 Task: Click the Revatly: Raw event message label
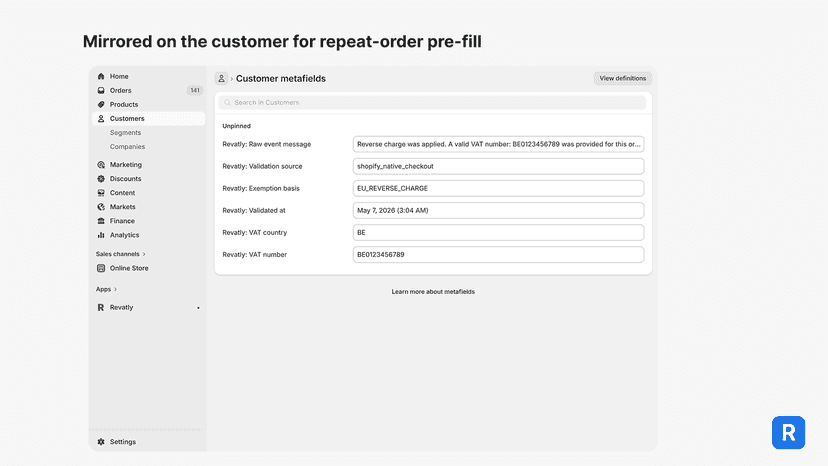coord(267,144)
